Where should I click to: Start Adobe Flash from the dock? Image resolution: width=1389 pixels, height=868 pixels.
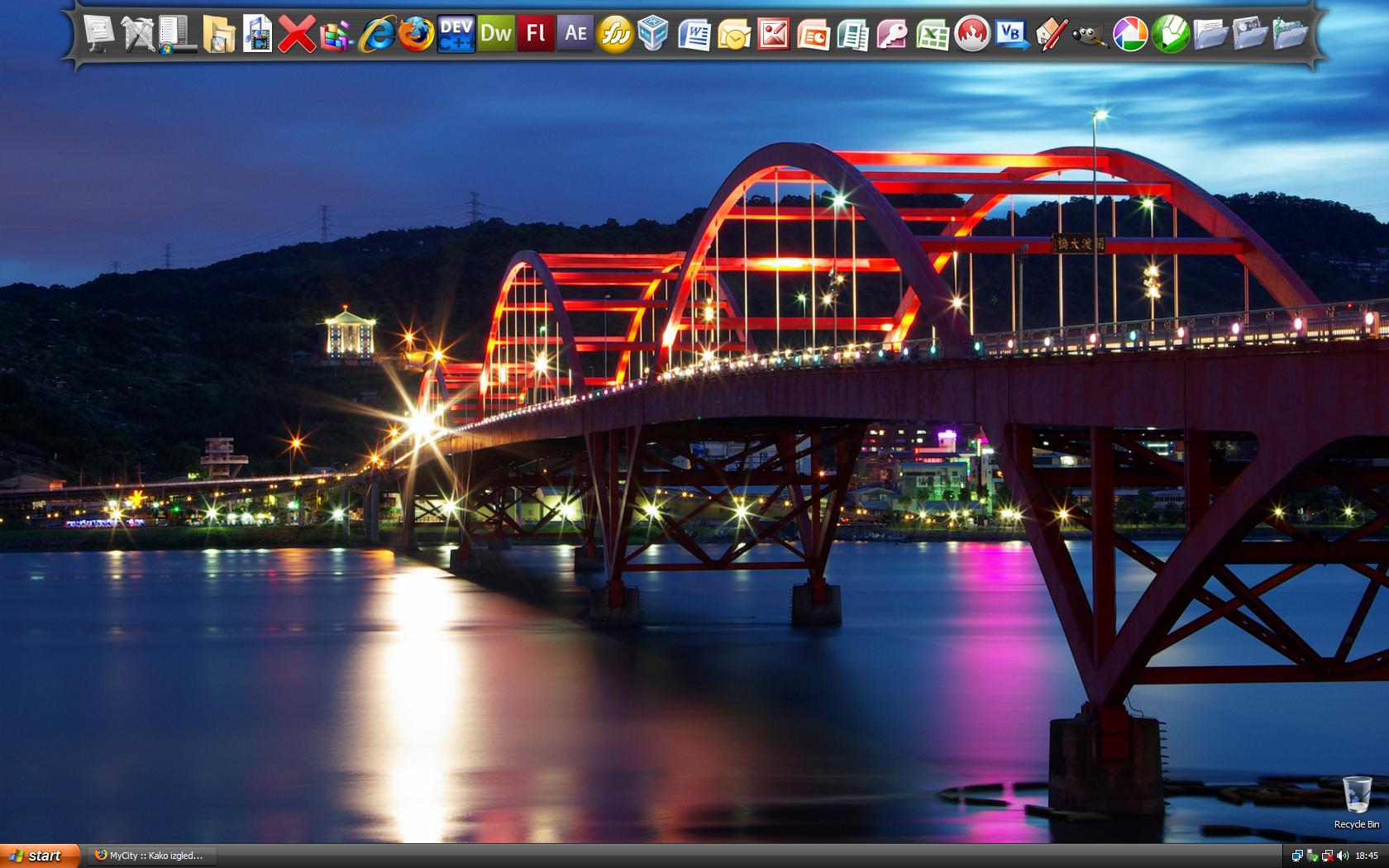[x=536, y=33]
